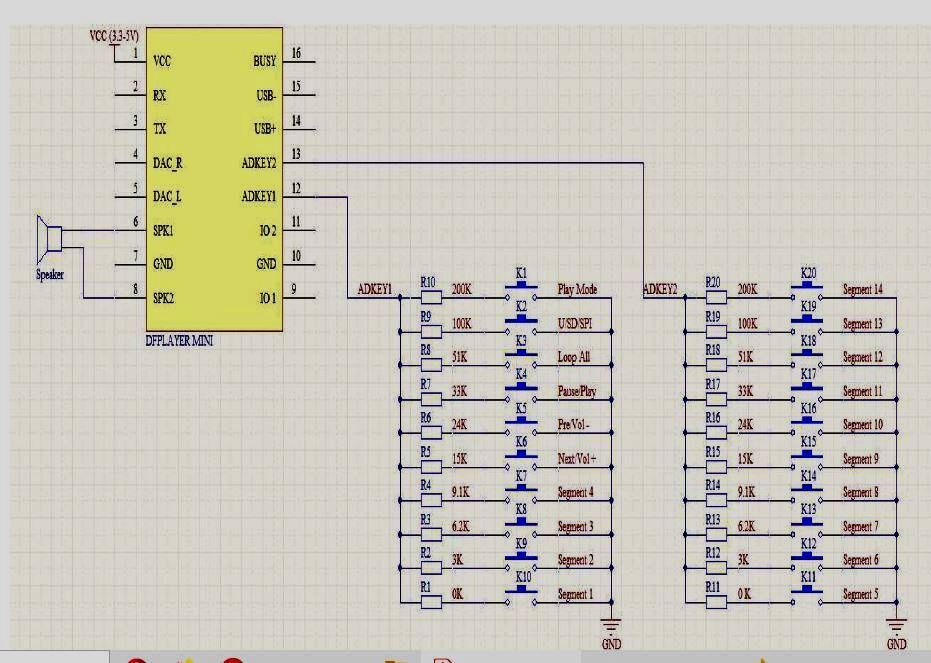Click the Segment 10 text label
The image size is (931, 663).
click(863, 425)
